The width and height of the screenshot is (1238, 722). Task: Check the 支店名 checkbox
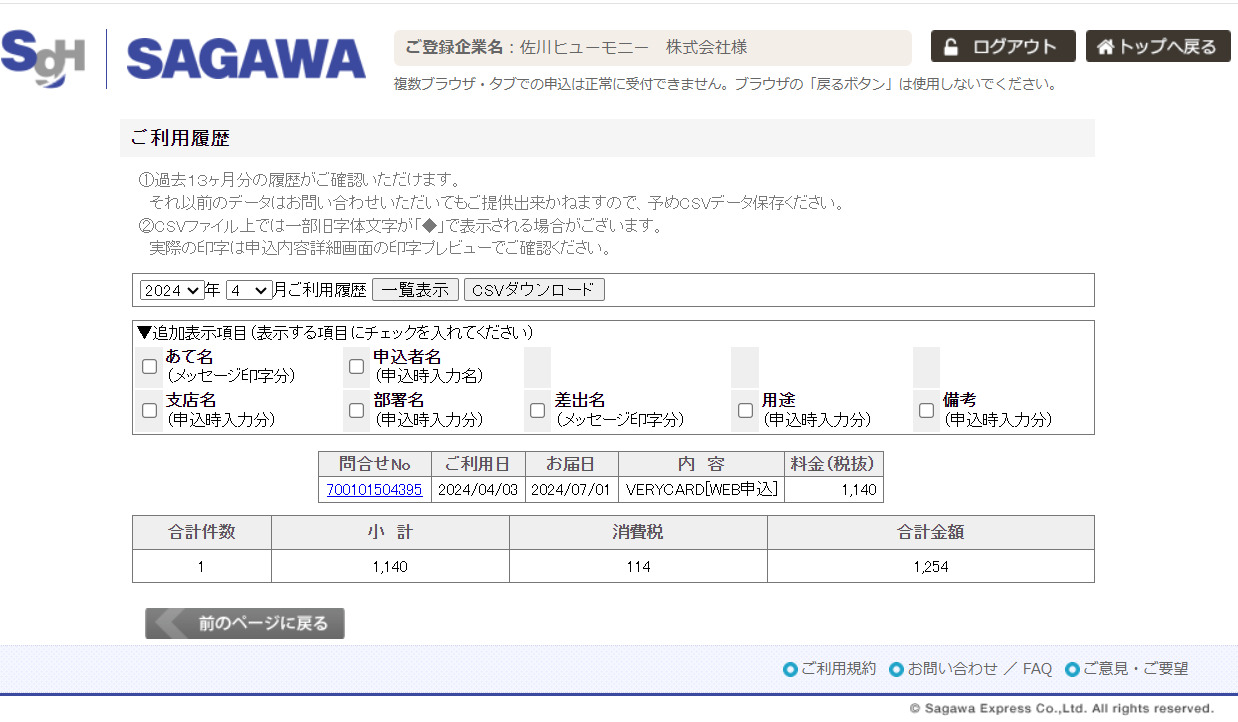150,410
